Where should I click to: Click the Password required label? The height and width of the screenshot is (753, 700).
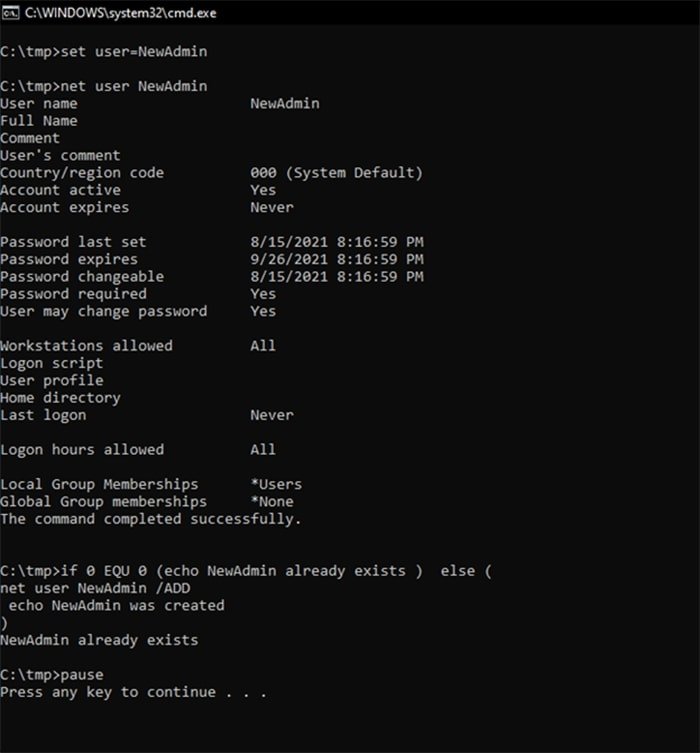pos(73,294)
